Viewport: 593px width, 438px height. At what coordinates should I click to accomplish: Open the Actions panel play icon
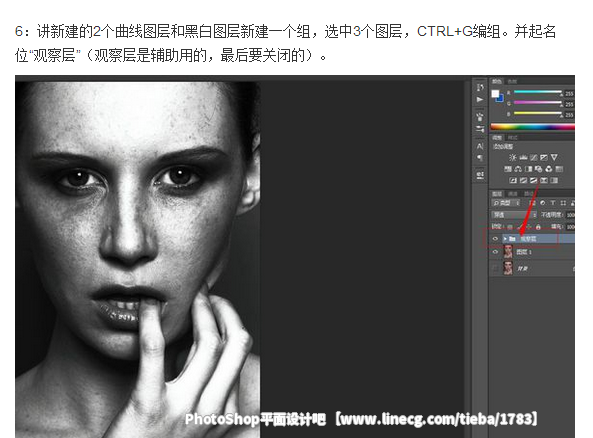click(480, 99)
